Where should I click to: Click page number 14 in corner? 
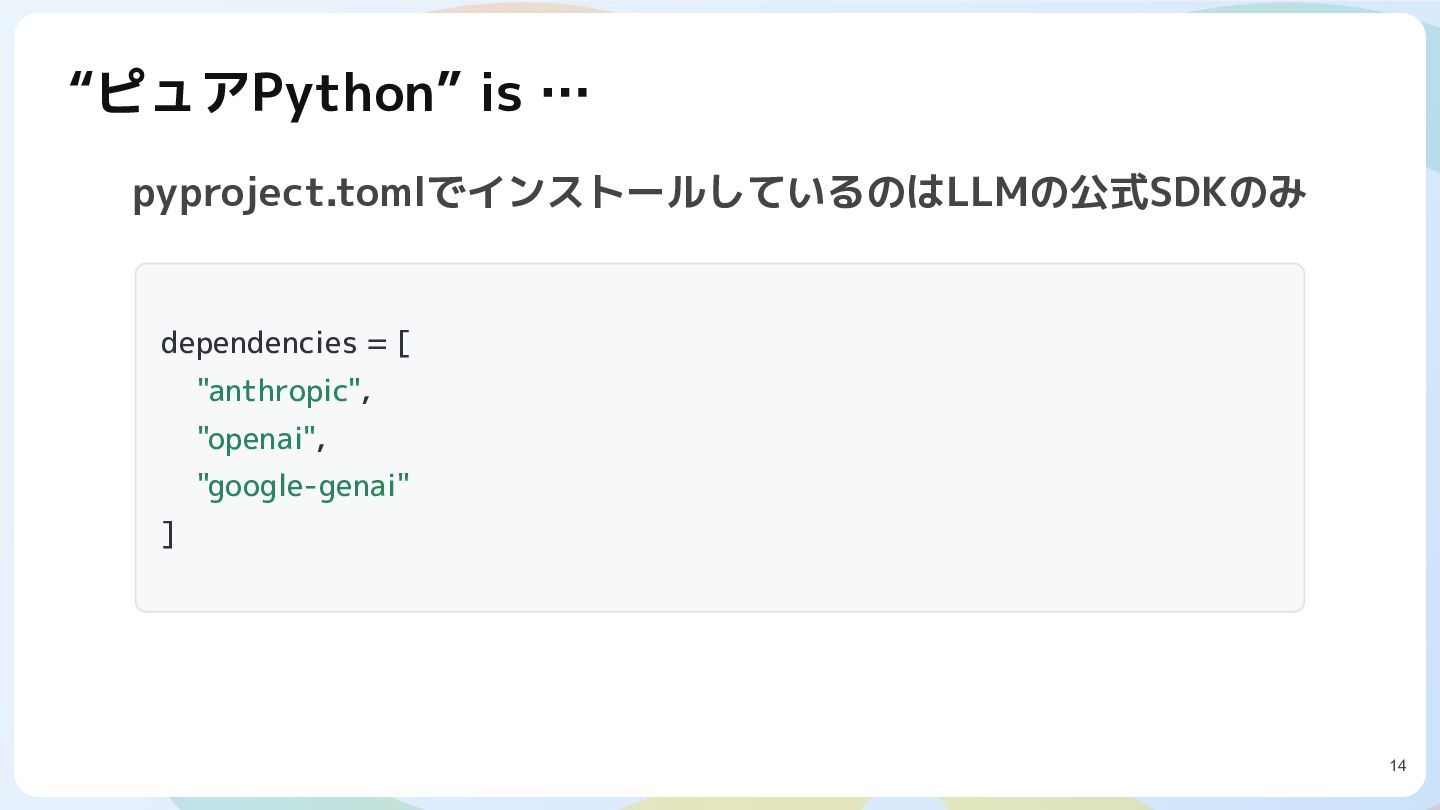(x=1398, y=766)
